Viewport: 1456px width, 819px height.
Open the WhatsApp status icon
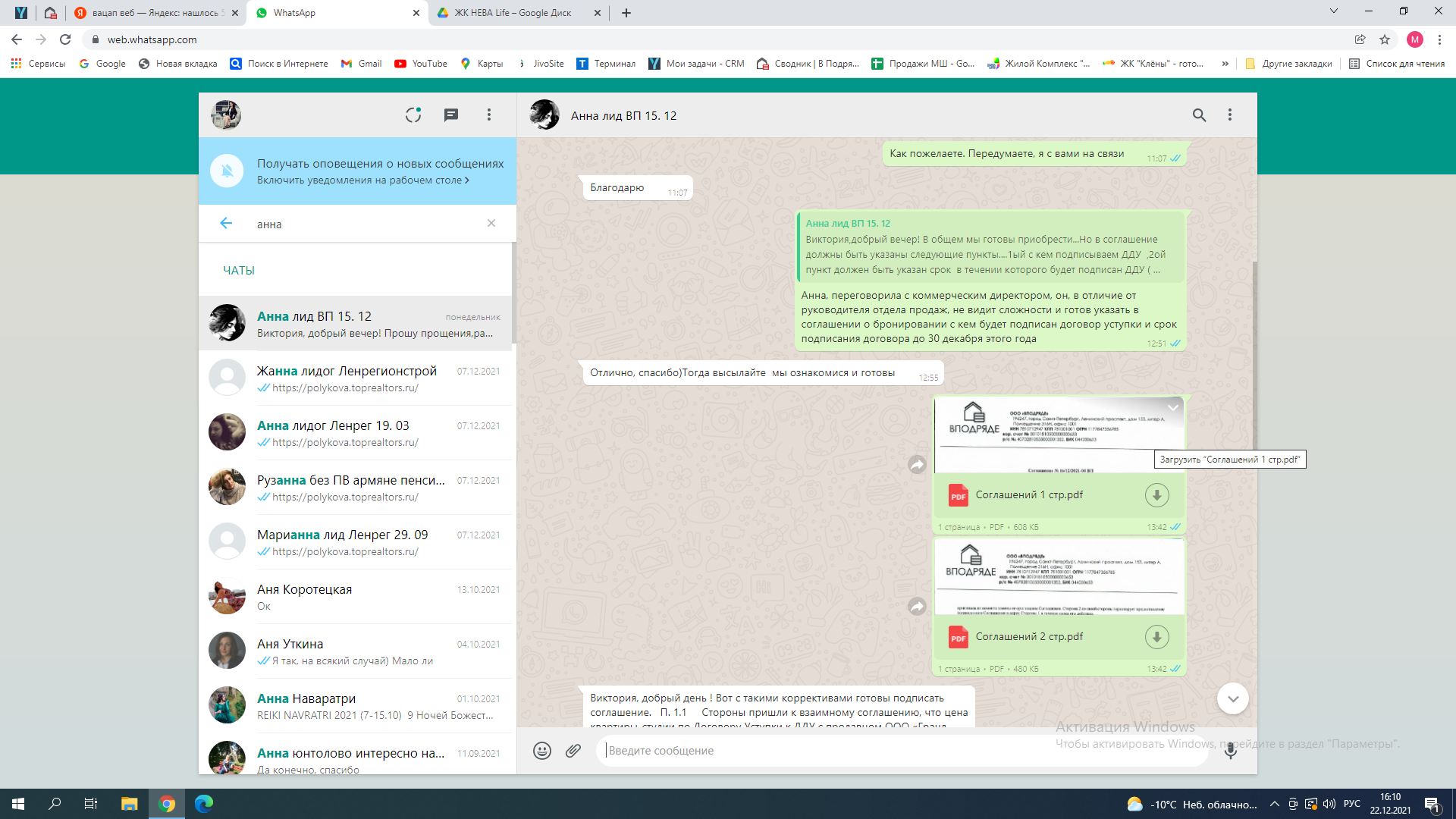point(413,115)
